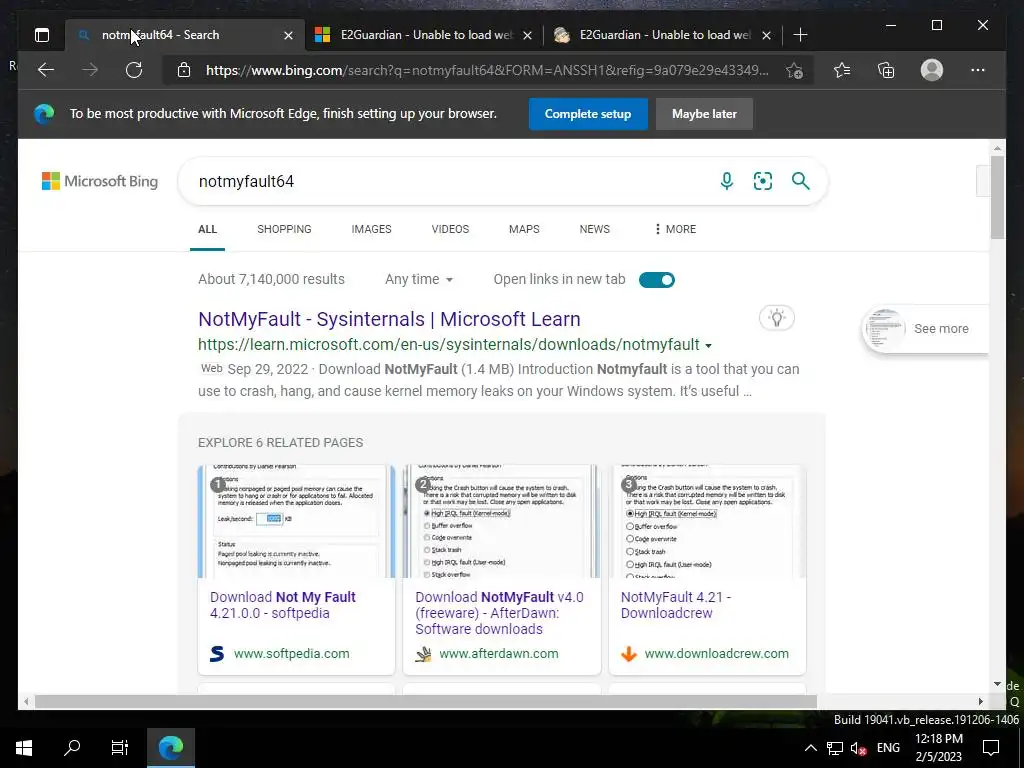Viewport: 1024px width, 768px height.
Task: Open the www.softpedia.com site link
Action: (x=291, y=654)
